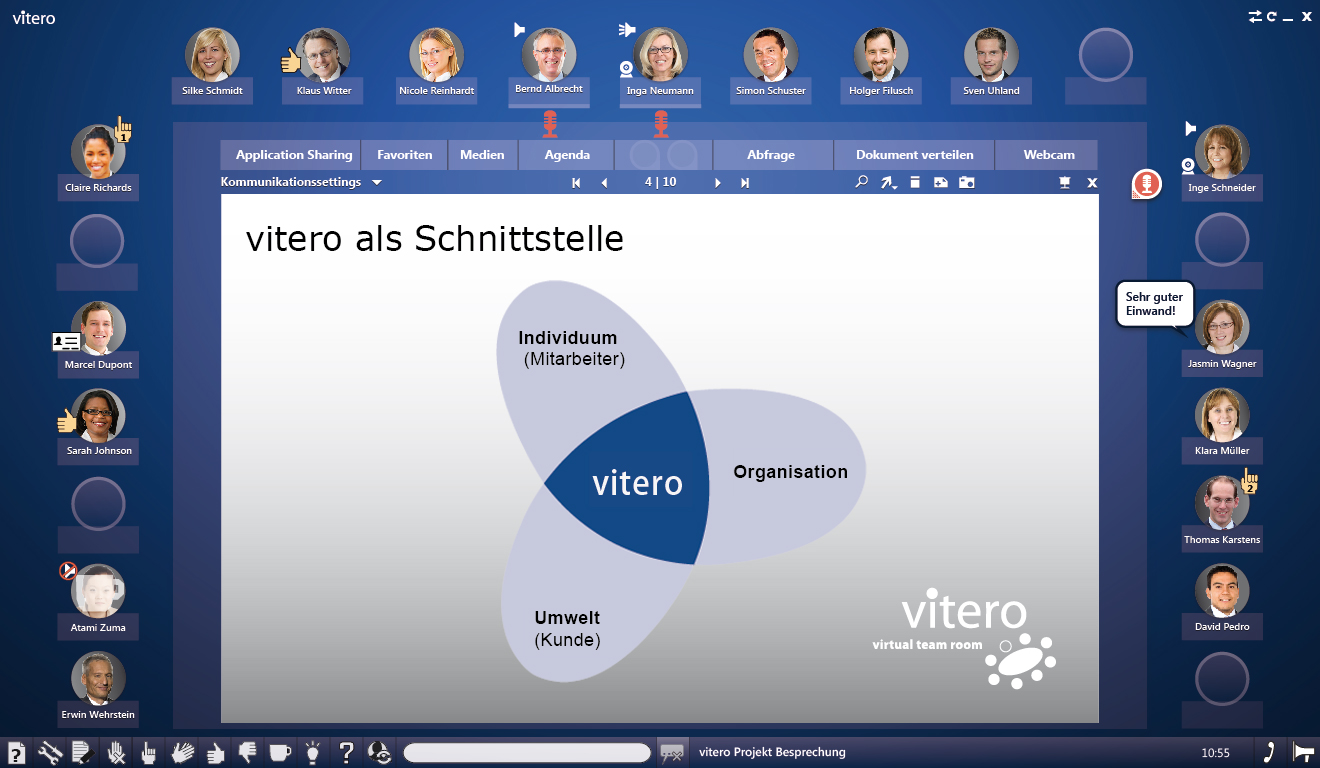Click the question mark icon in bottom bar

click(x=346, y=752)
